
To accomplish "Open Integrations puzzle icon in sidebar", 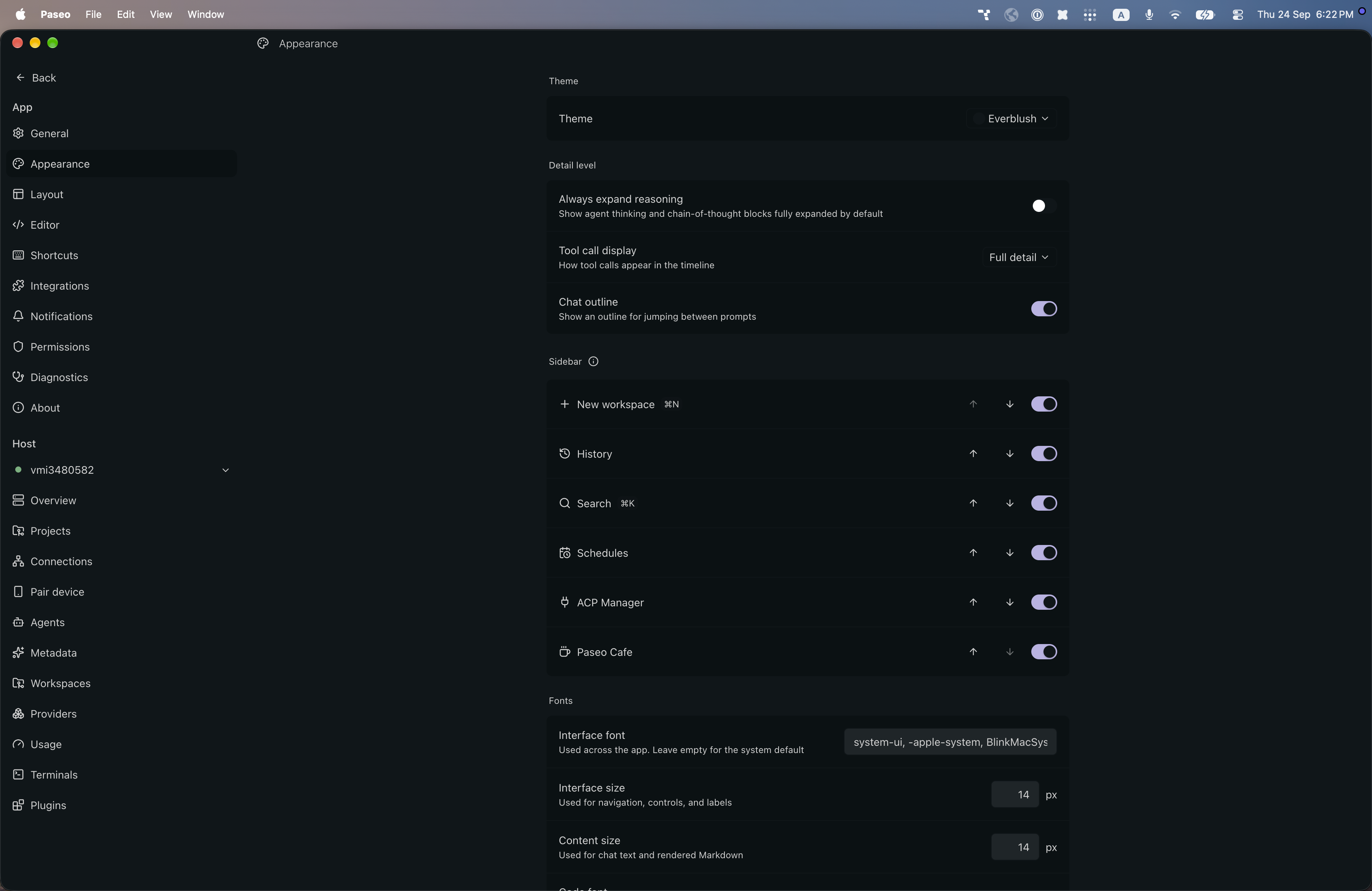I will (x=18, y=285).
